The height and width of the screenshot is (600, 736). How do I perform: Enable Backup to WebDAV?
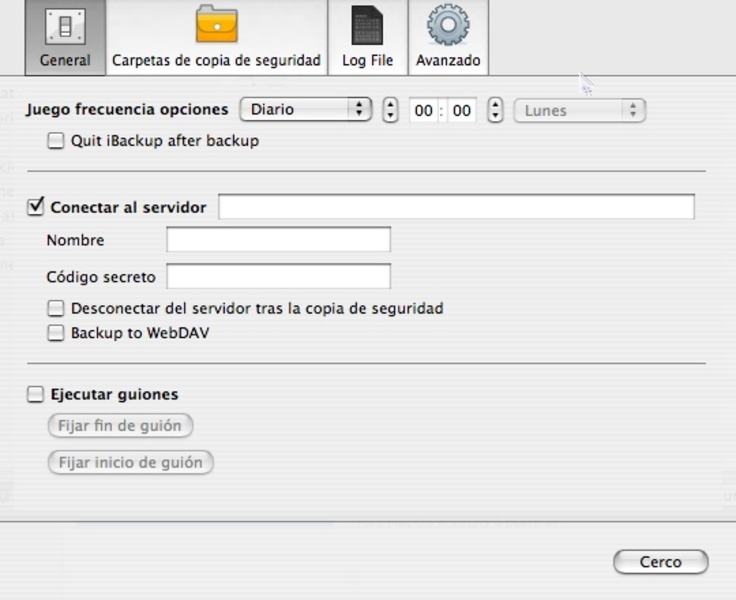(x=55, y=333)
